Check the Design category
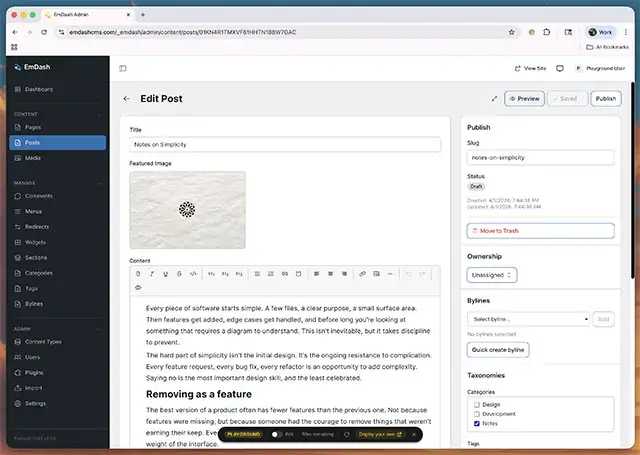This screenshot has width=640, height=455. (x=476, y=405)
